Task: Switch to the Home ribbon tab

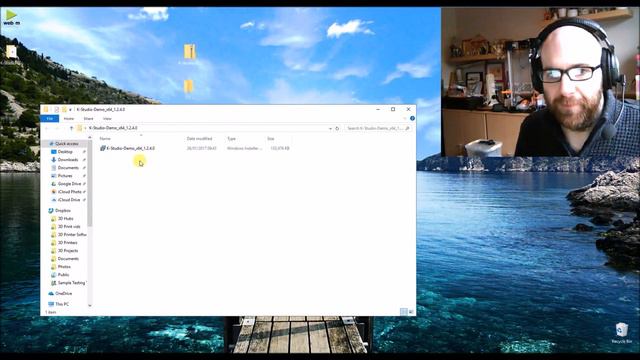Action: tap(69, 118)
